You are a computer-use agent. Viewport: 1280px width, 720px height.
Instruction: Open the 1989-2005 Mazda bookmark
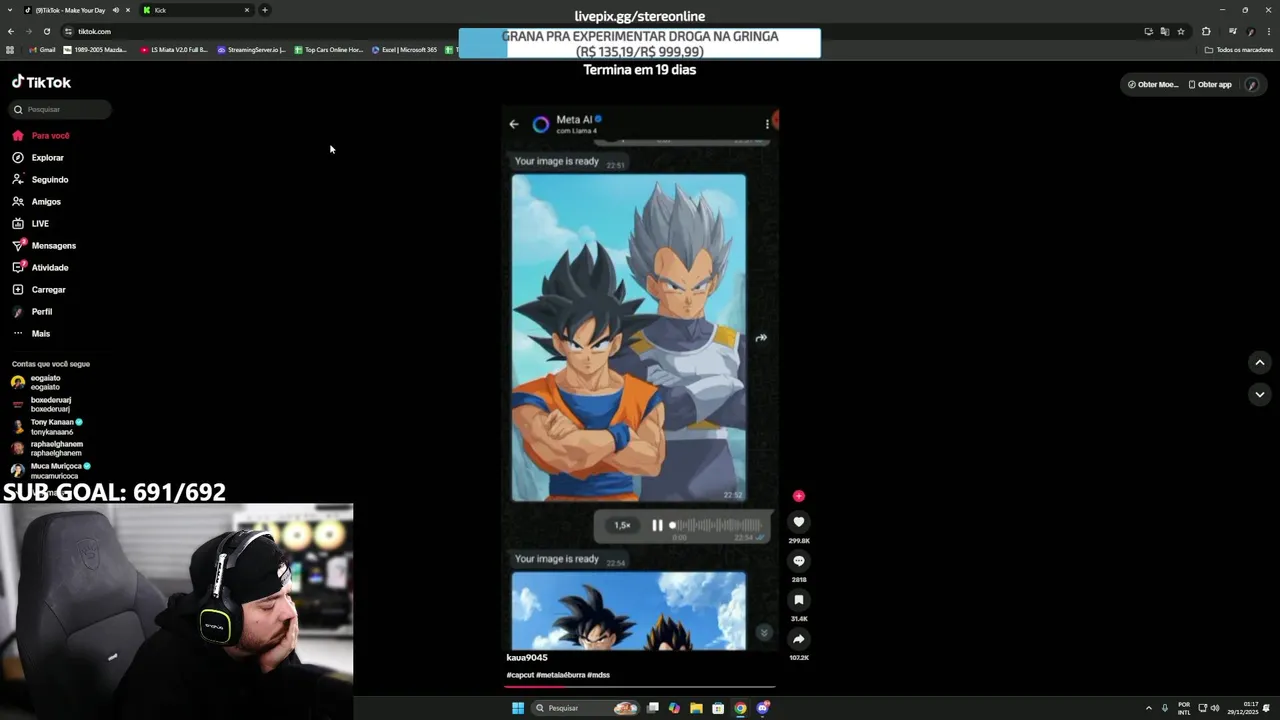click(95, 50)
